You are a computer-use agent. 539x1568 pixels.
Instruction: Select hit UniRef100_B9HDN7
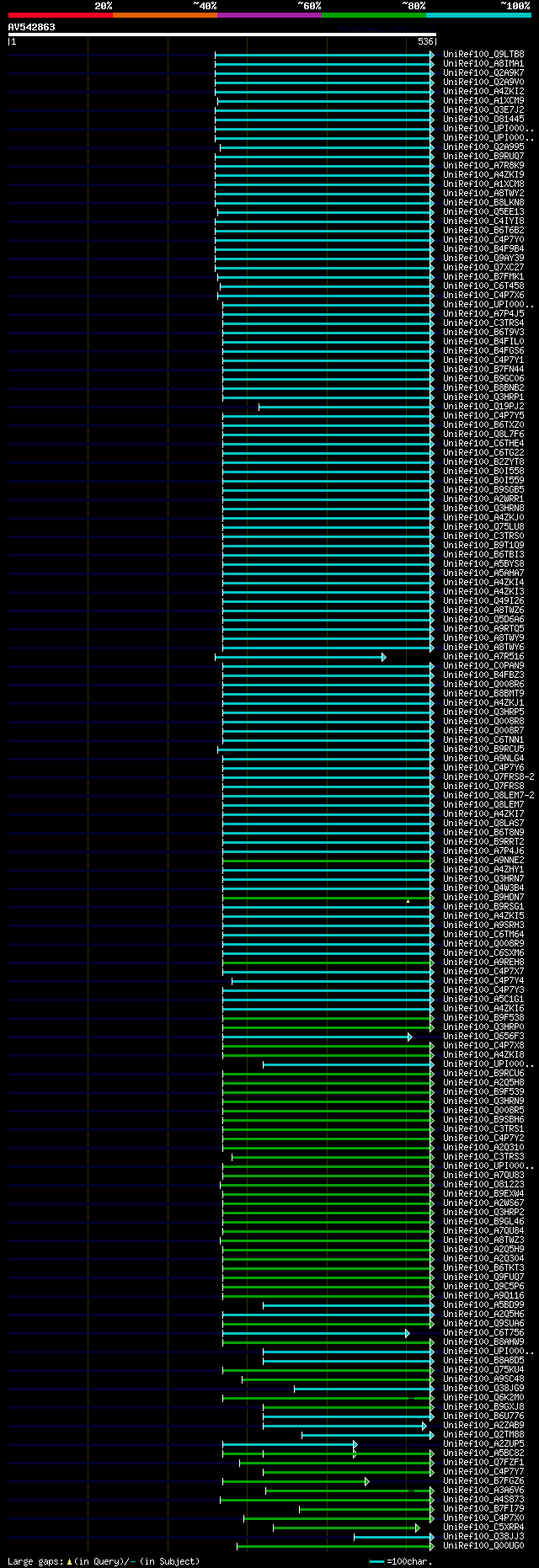click(483, 898)
